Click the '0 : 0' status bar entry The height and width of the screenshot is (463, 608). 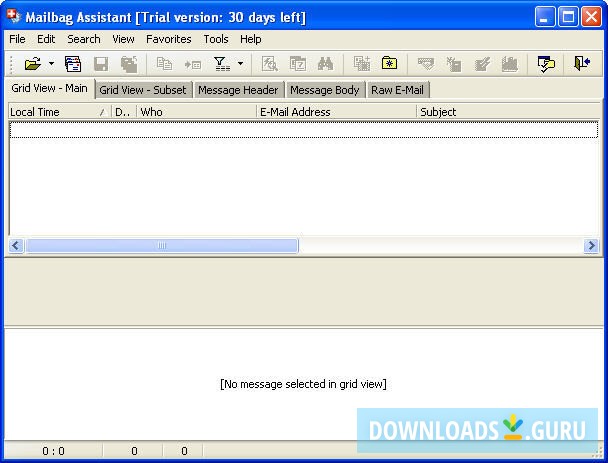54,451
